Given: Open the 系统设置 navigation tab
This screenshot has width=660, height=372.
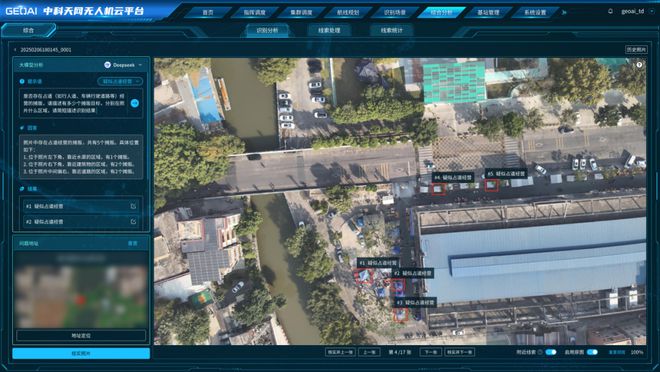Looking at the screenshot, I should point(535,12).
